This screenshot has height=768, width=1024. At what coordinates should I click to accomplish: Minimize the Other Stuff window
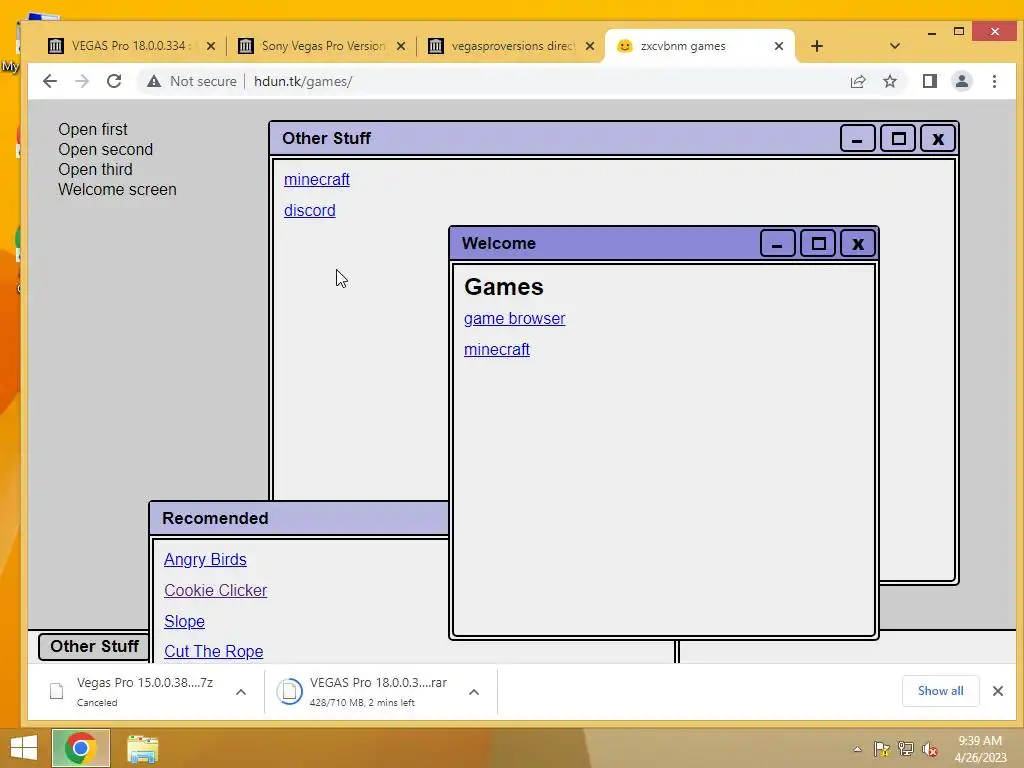click(x=857, y=138)
